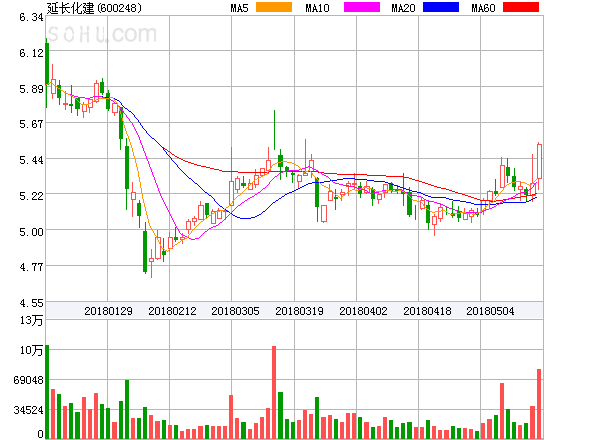Click the 20180212 date label

172,311
